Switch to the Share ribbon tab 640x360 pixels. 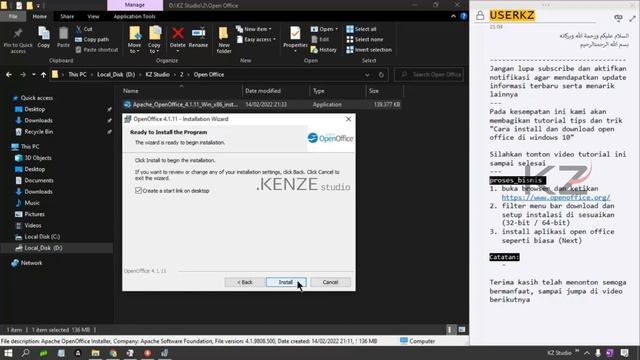(67, 16)
